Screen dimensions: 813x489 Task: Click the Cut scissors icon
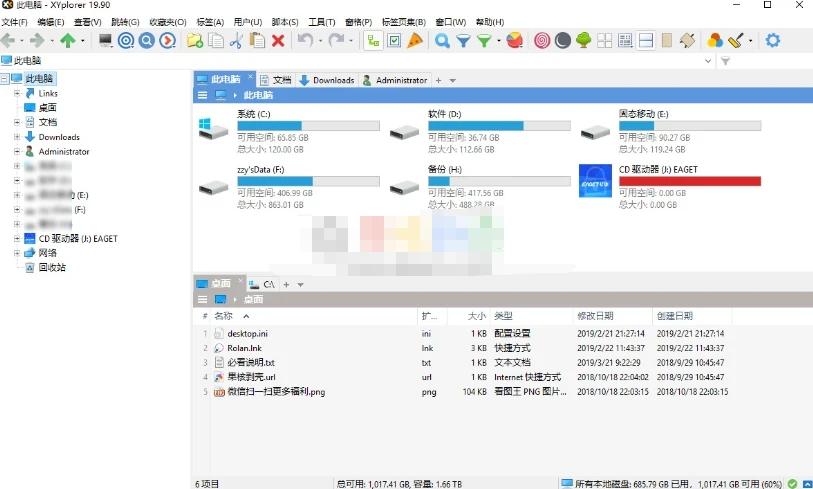coord(236,40)
